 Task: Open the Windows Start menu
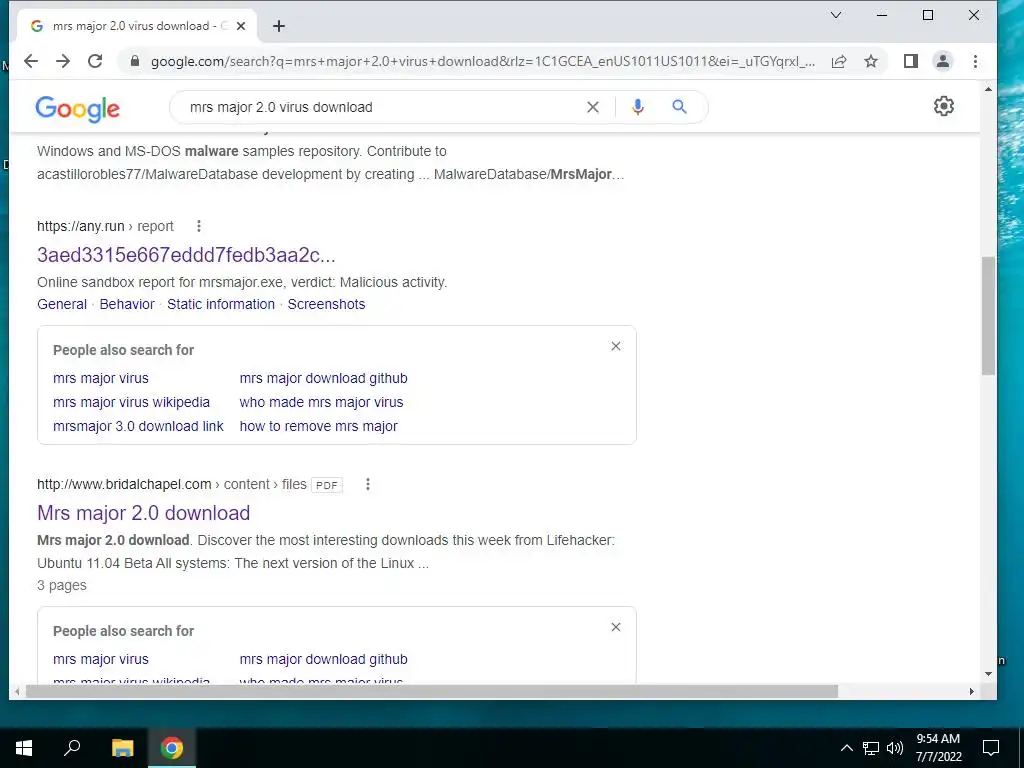point(24,748)
